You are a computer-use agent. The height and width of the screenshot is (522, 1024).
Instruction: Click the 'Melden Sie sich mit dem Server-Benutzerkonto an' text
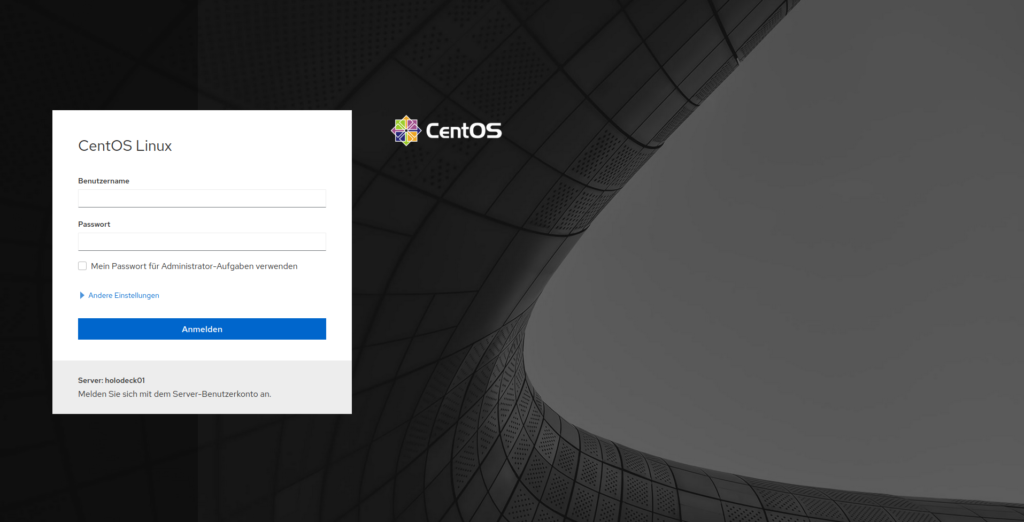(x=174, y=395)
